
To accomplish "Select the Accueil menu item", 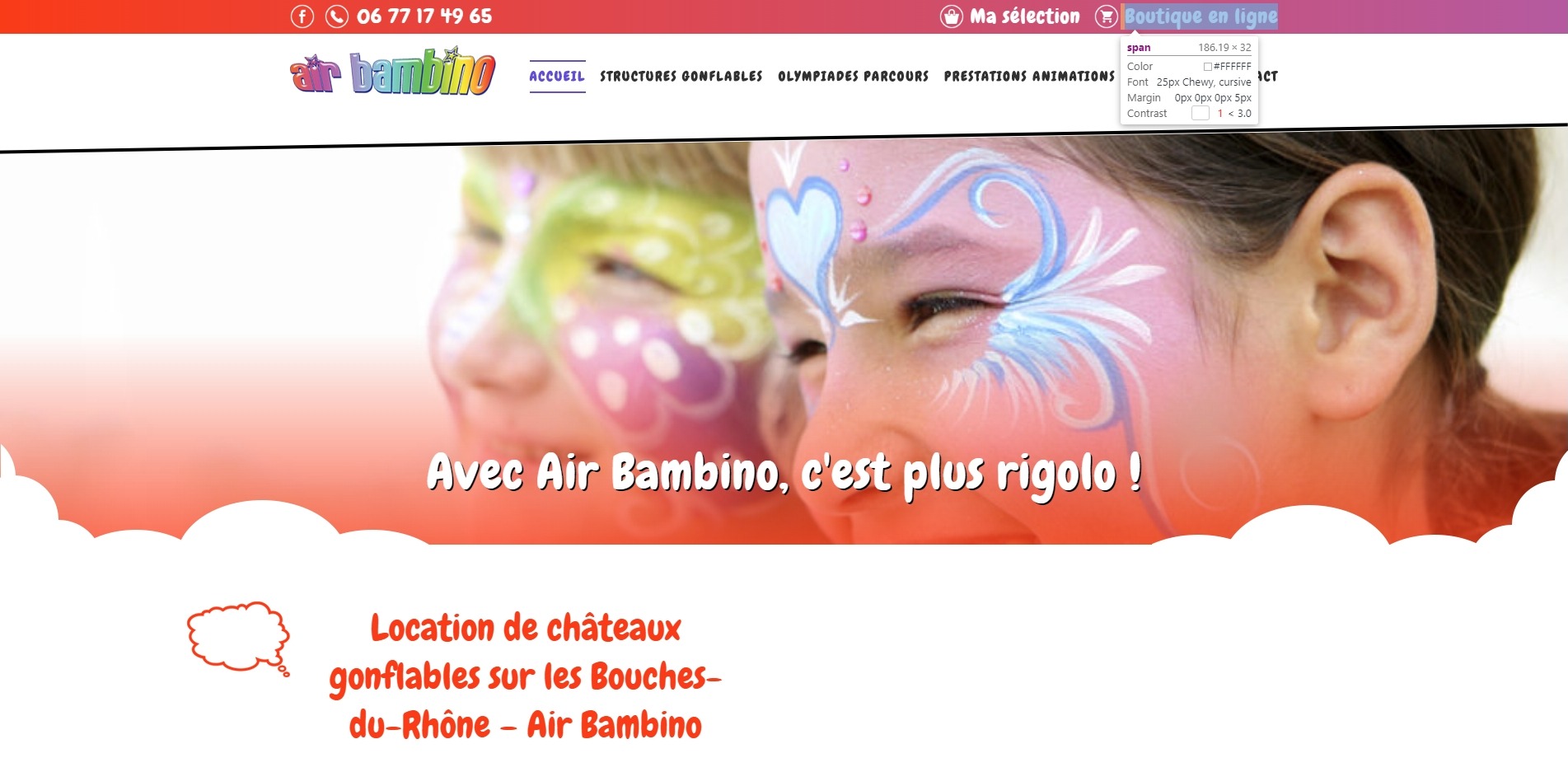I will tap(557, 77).
